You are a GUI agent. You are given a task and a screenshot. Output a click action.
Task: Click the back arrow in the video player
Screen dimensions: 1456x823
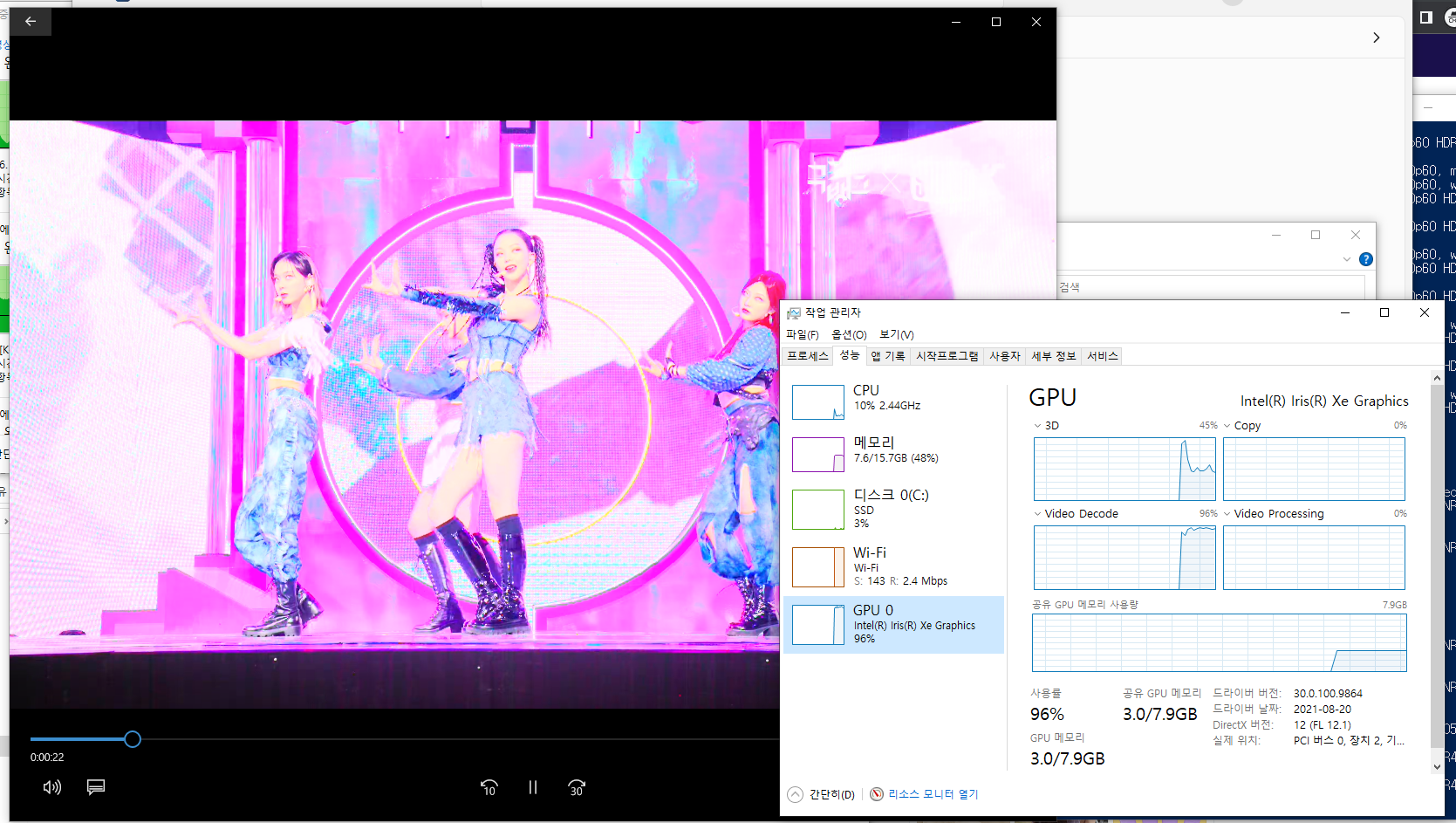[x=31, y=22]
